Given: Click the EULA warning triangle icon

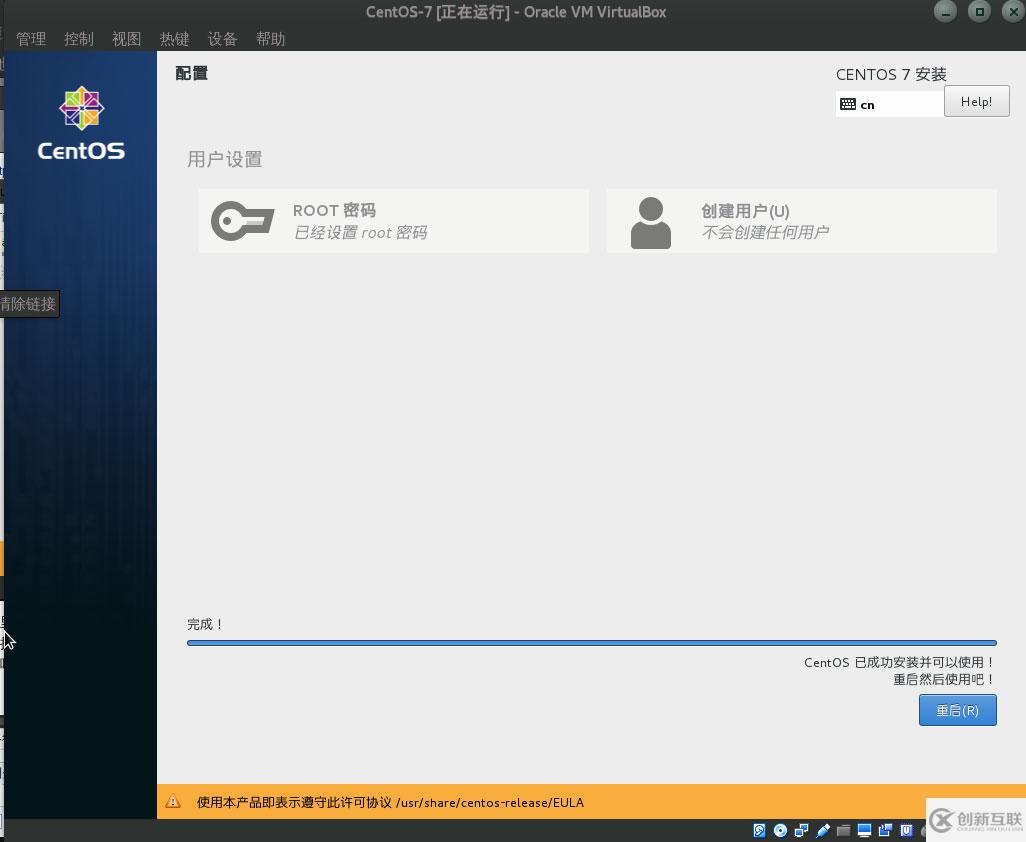Looking at the screenshot, I should tap(173, 801).
